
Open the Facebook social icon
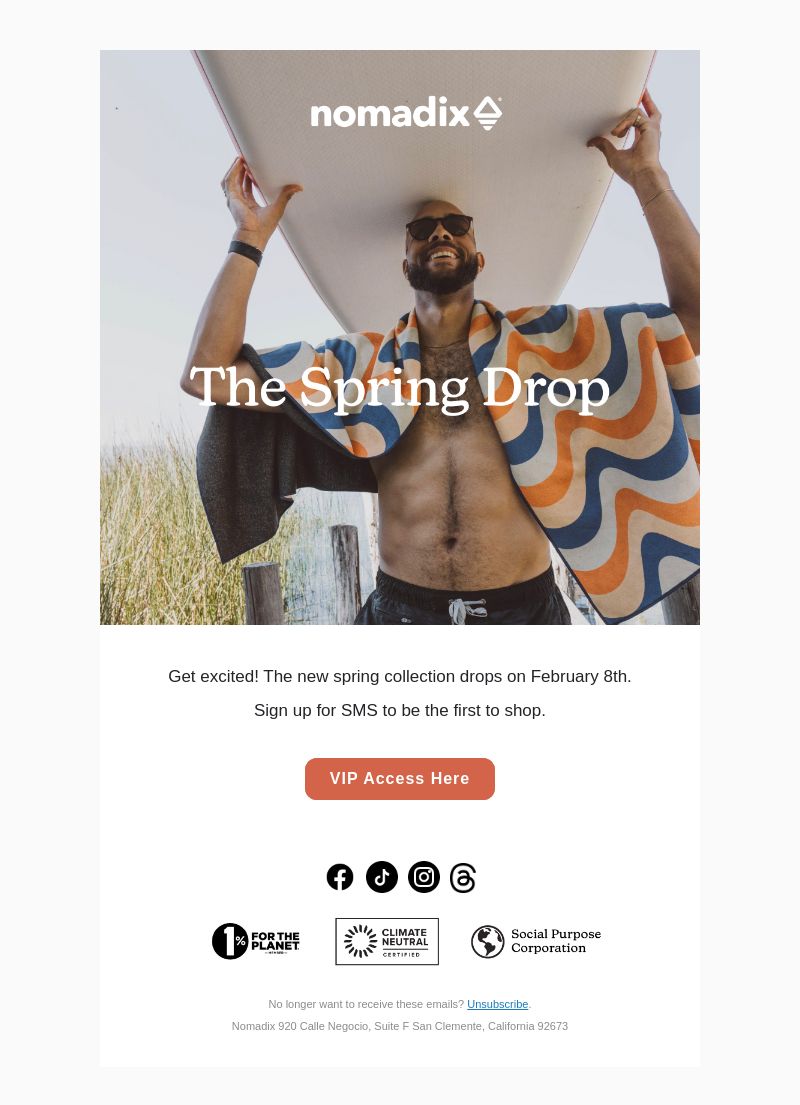pos(340,877)
